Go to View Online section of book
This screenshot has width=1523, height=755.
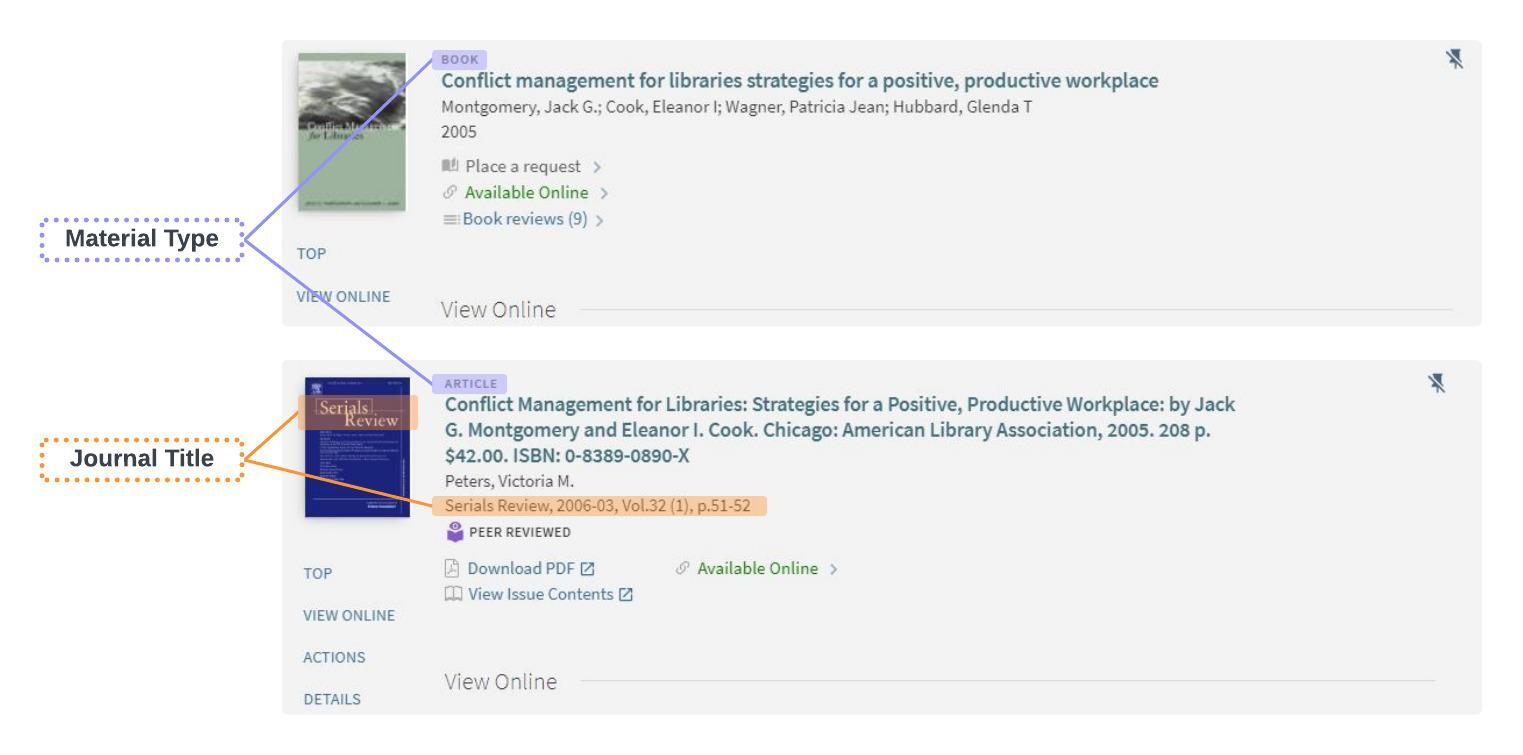pyautogui.click(x=344, y=296)
